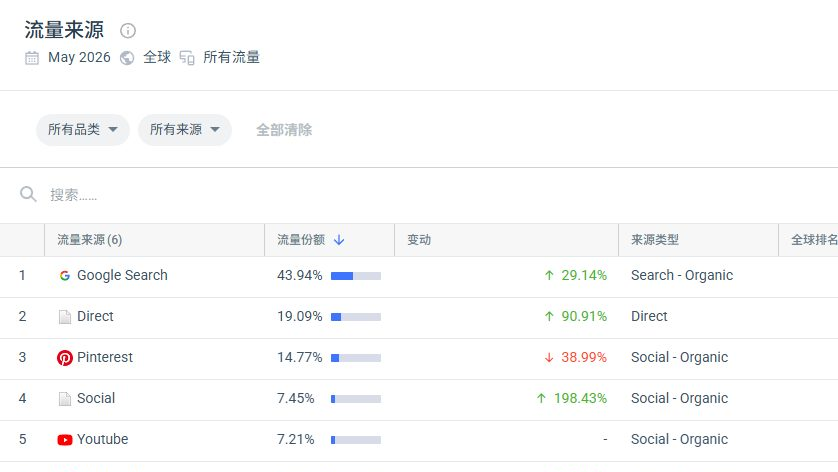This screenshot has width=838, height=472.
Task: Open the Pinterest source link
Action: tap(105, 357)
